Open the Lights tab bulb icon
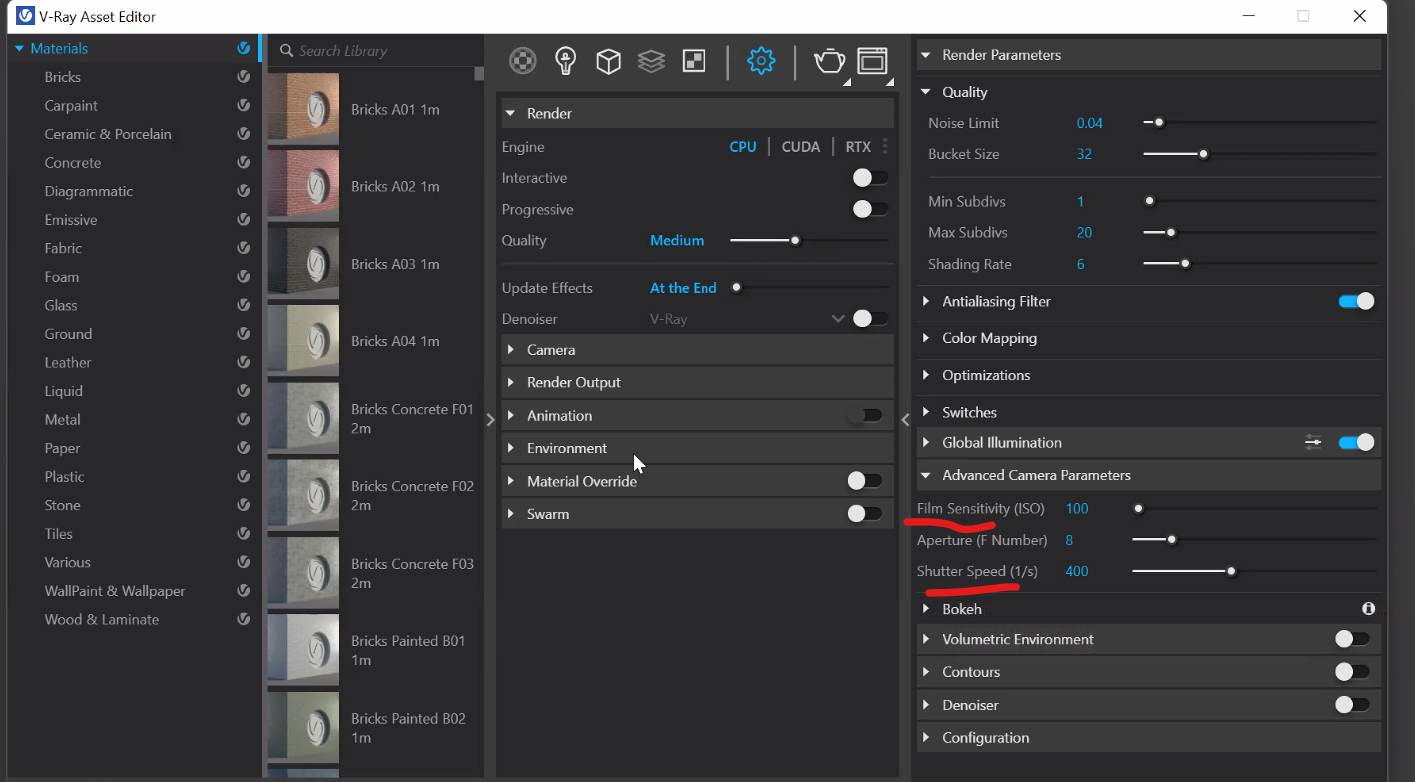Viewport: 1415px width, 782px height. 566,61
